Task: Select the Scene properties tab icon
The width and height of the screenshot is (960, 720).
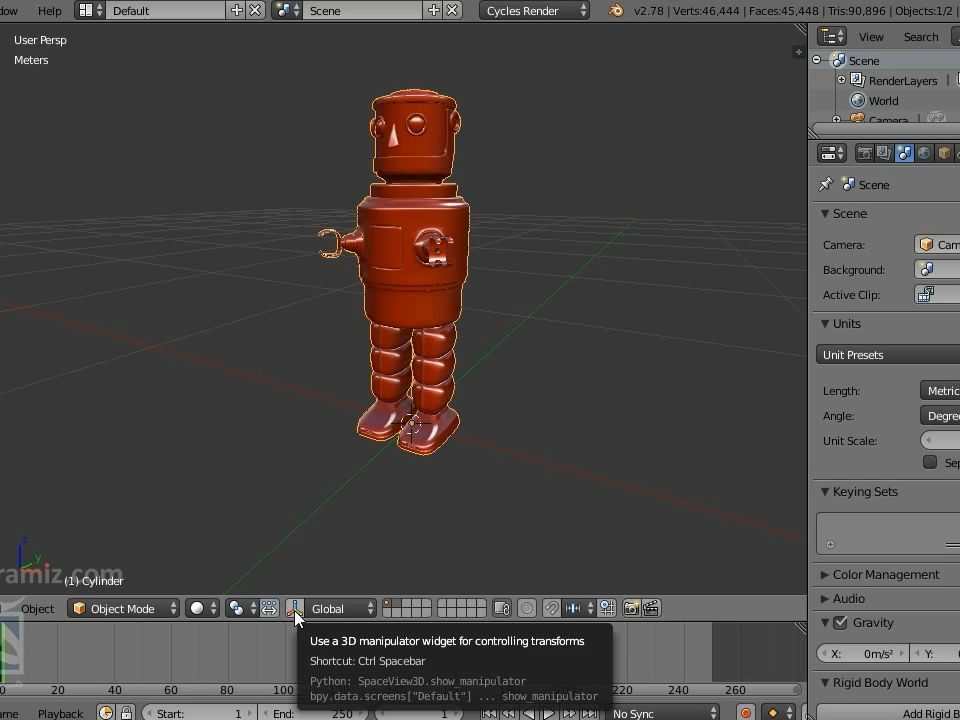Action: point(904,153)
